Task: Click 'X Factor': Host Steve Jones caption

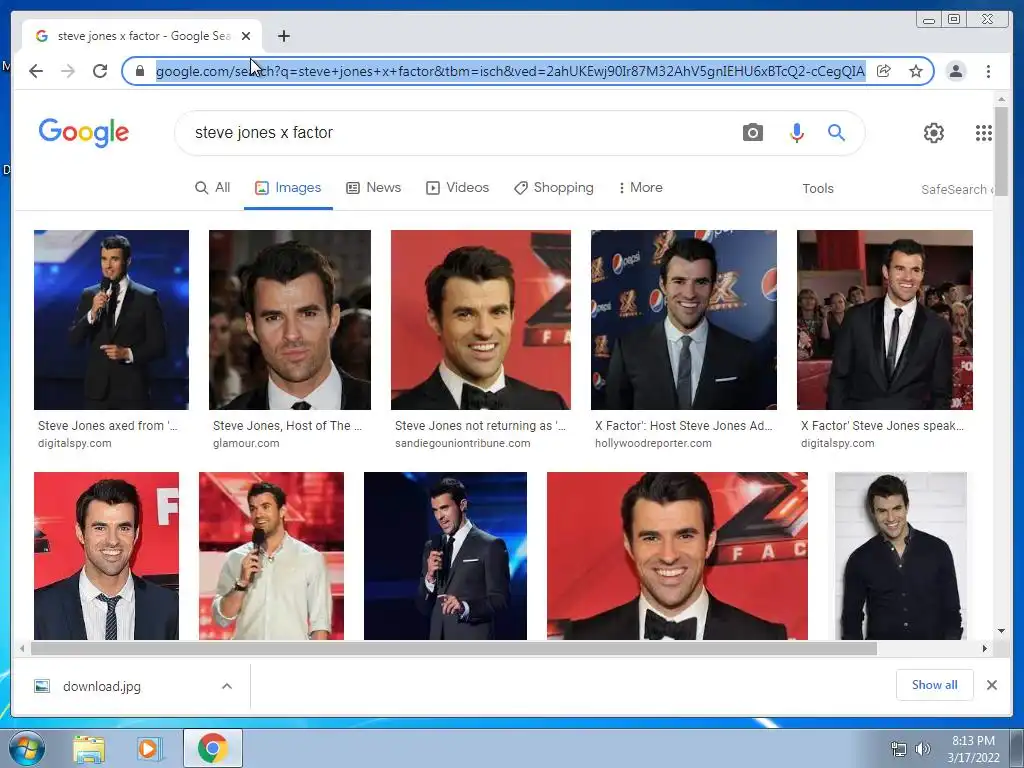Action: 683,426
